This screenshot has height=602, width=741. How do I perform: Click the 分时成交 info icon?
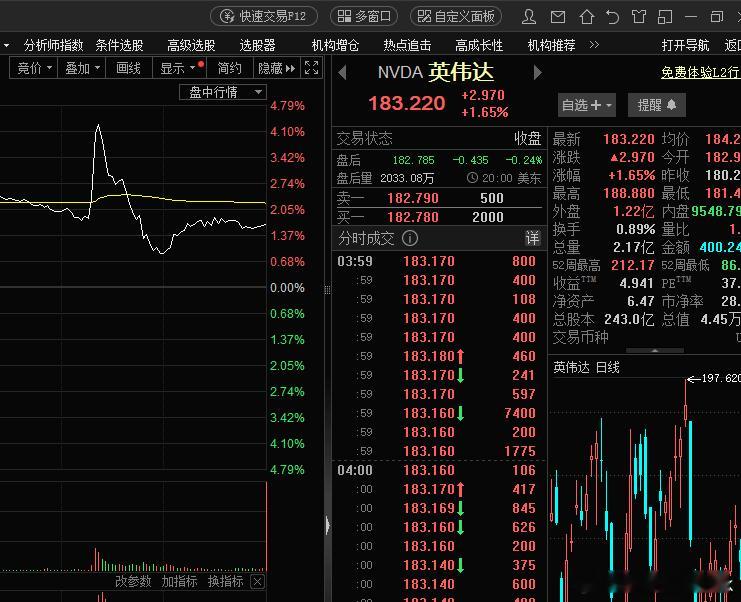[410, 238]
